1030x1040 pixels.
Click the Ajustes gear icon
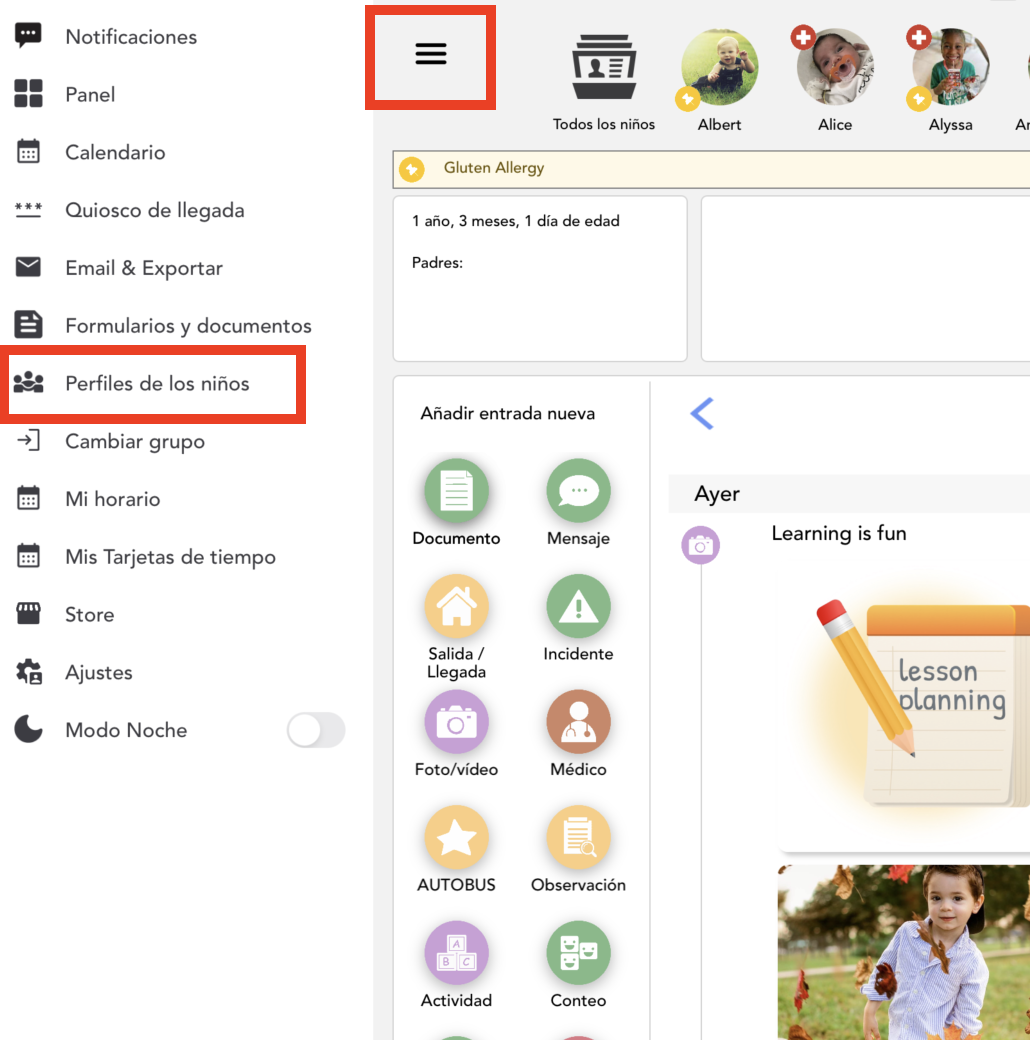[x=29, y=672]
